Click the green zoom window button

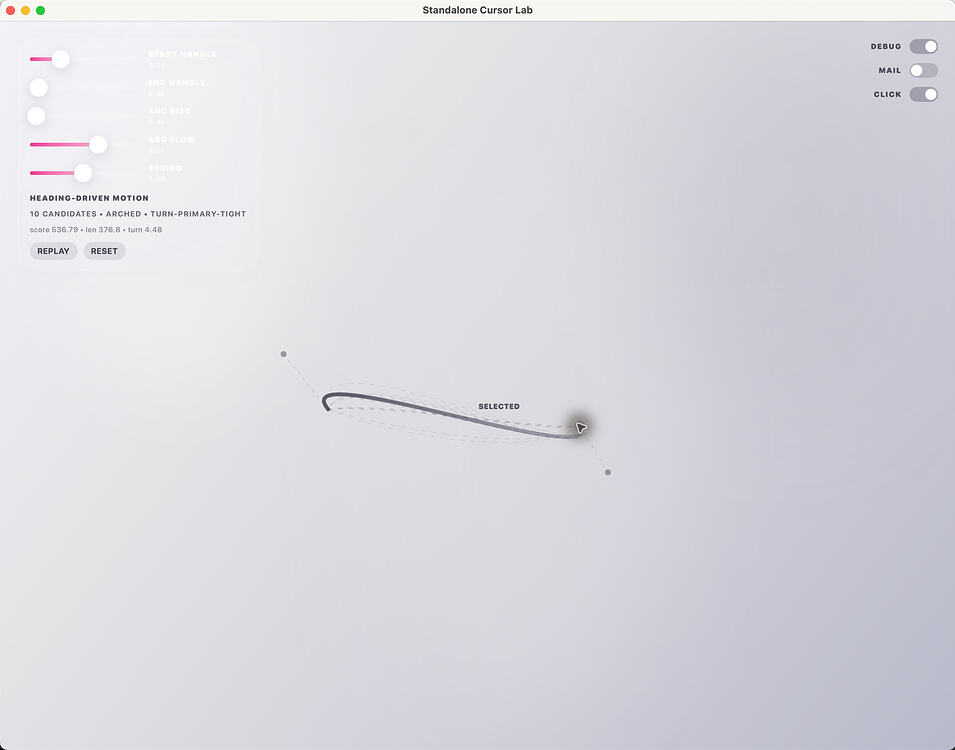click(x=40, y=10)
